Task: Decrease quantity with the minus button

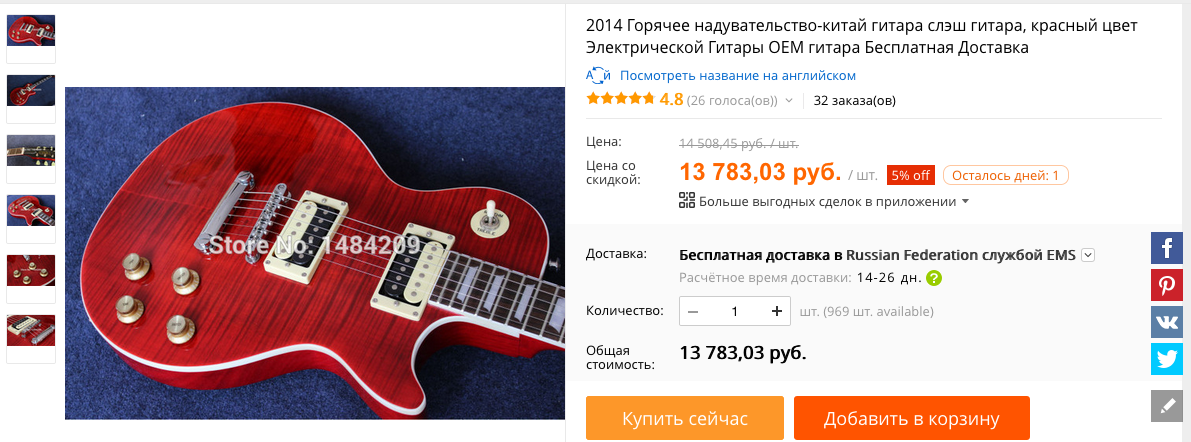Action: click(693, 311)
